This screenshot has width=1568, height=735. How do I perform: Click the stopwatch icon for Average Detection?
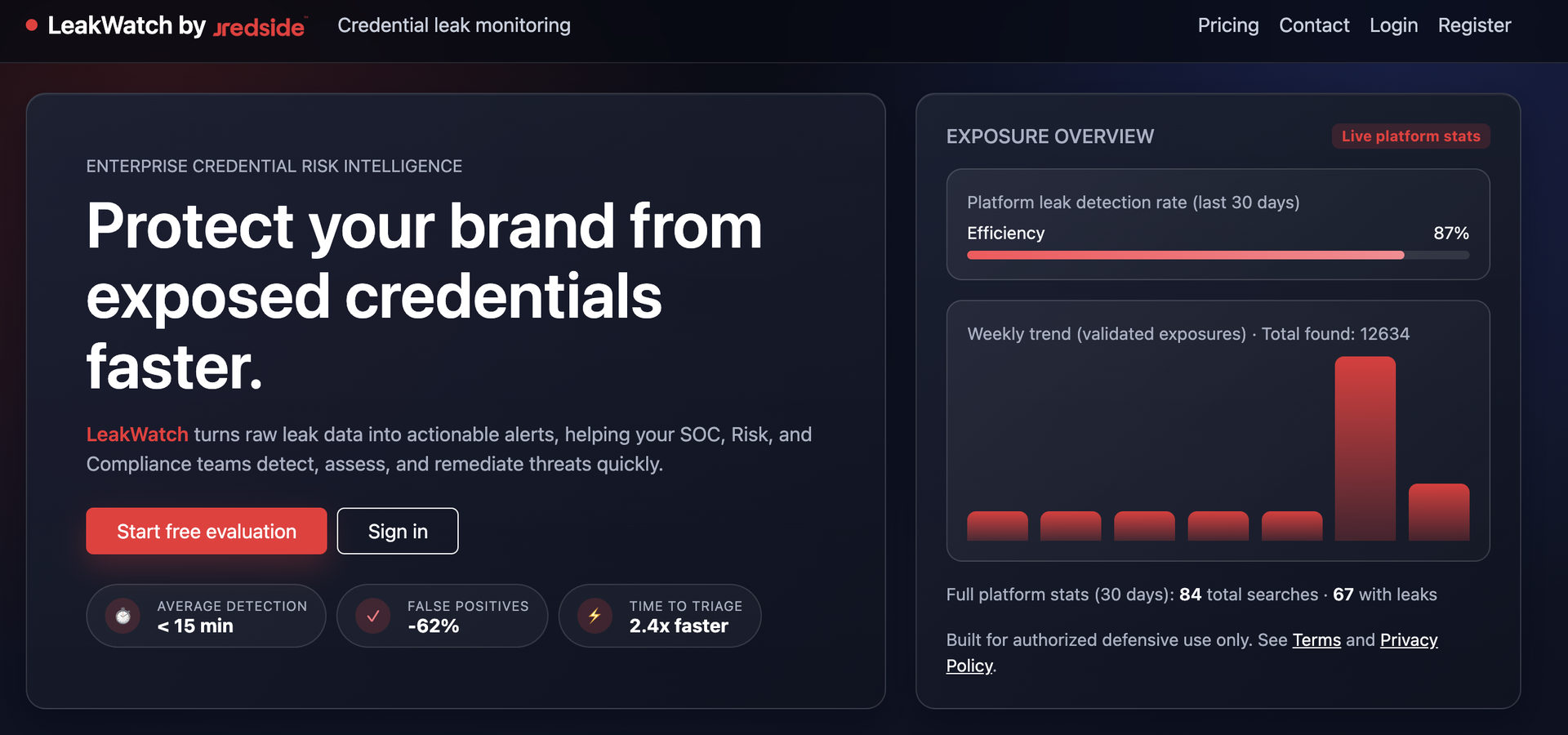point(122,616)
